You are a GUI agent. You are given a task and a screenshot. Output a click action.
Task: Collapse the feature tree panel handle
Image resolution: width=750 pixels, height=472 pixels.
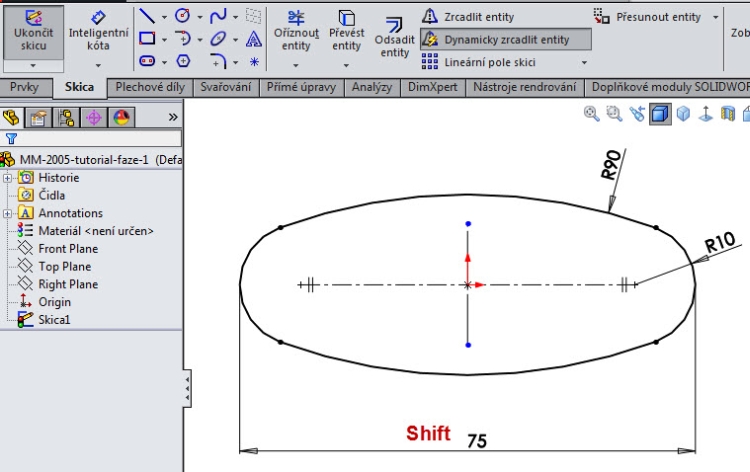(x=187, y=388)
